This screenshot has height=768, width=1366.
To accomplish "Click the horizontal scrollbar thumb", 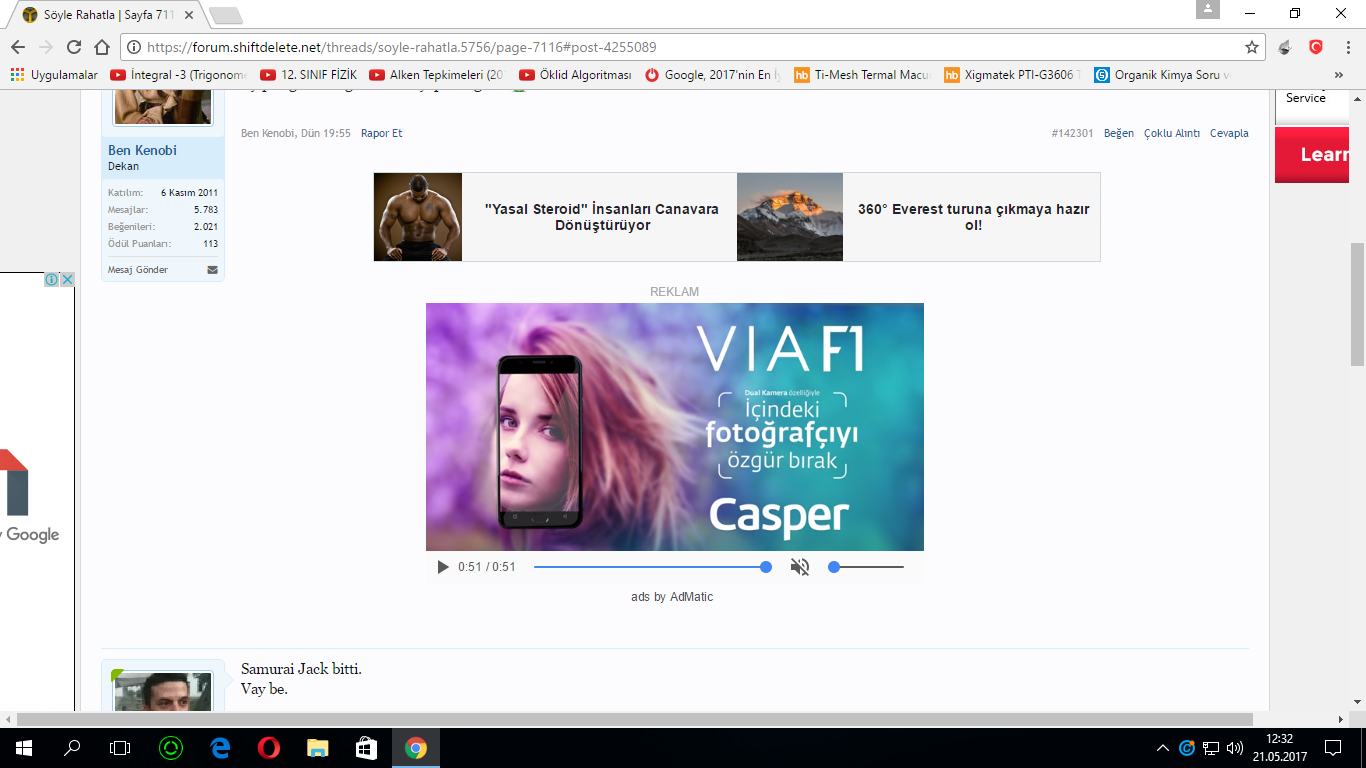I will pos(635,719).
